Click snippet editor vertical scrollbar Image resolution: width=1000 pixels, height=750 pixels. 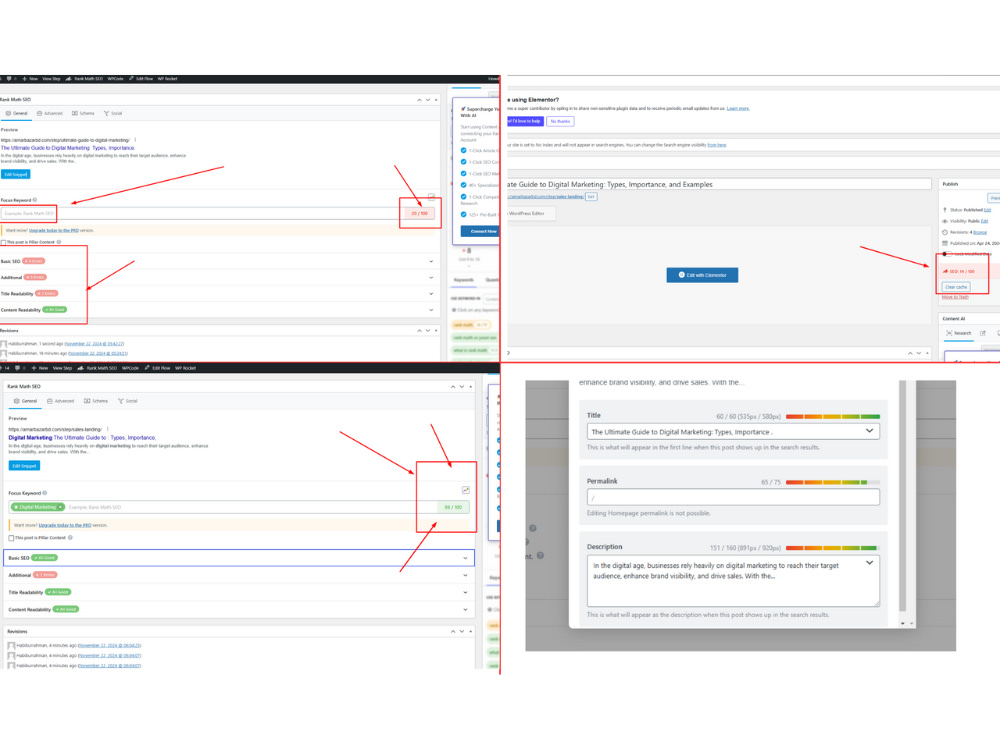tap(902, 496)
